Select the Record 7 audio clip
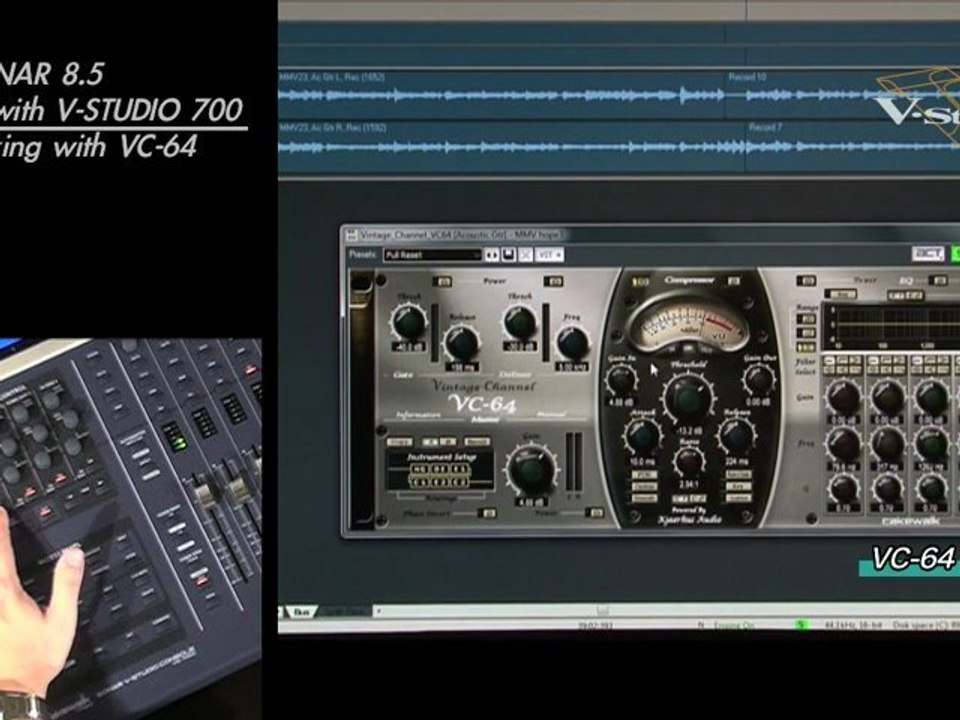Image resolution: width=960 pixels, height=720 pixels. (852, 146)
